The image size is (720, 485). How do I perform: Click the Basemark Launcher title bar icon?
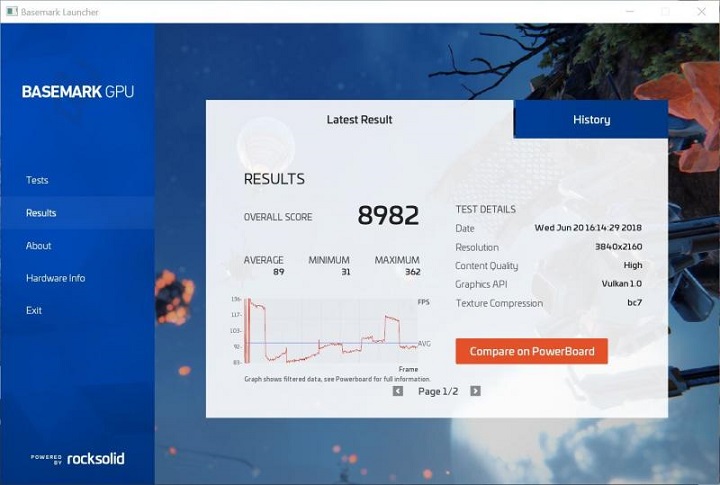tap(12, 11)
